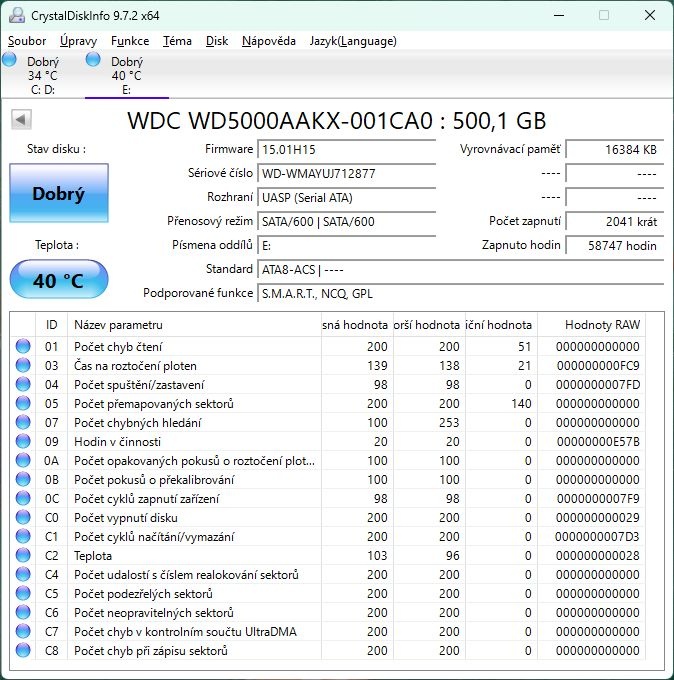The width and height of the screenshot is (674, 680).
Task: Click status orb for row 0A spin retry
Action: (23, 461)
